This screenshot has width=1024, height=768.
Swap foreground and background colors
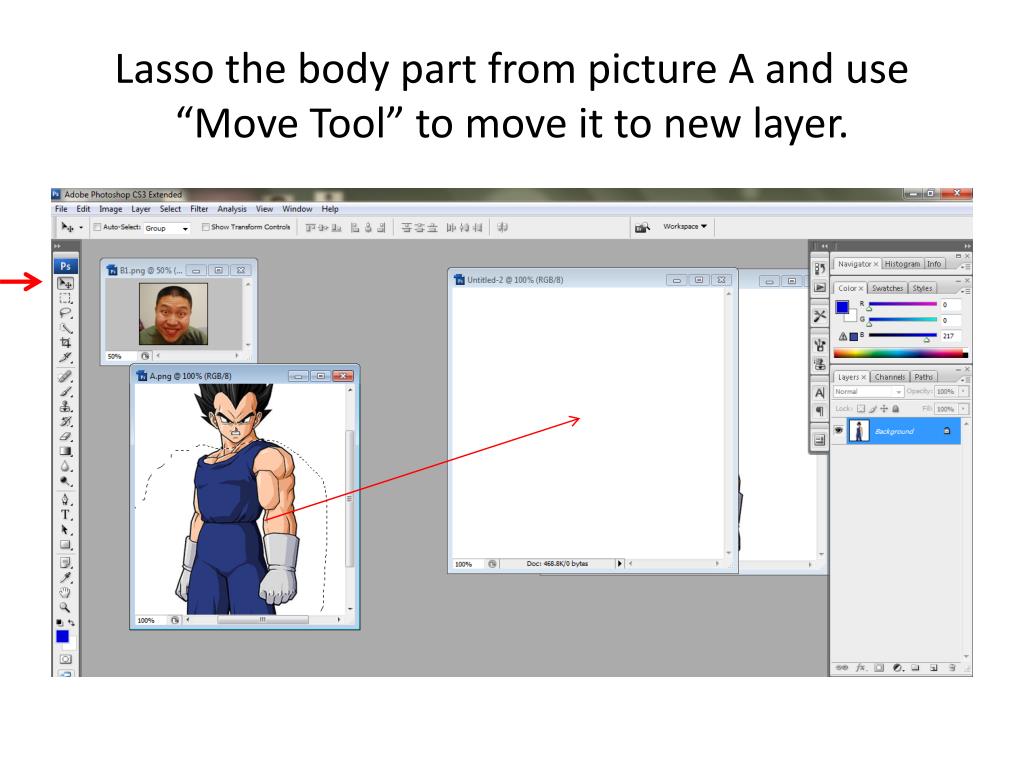(71, 622)
